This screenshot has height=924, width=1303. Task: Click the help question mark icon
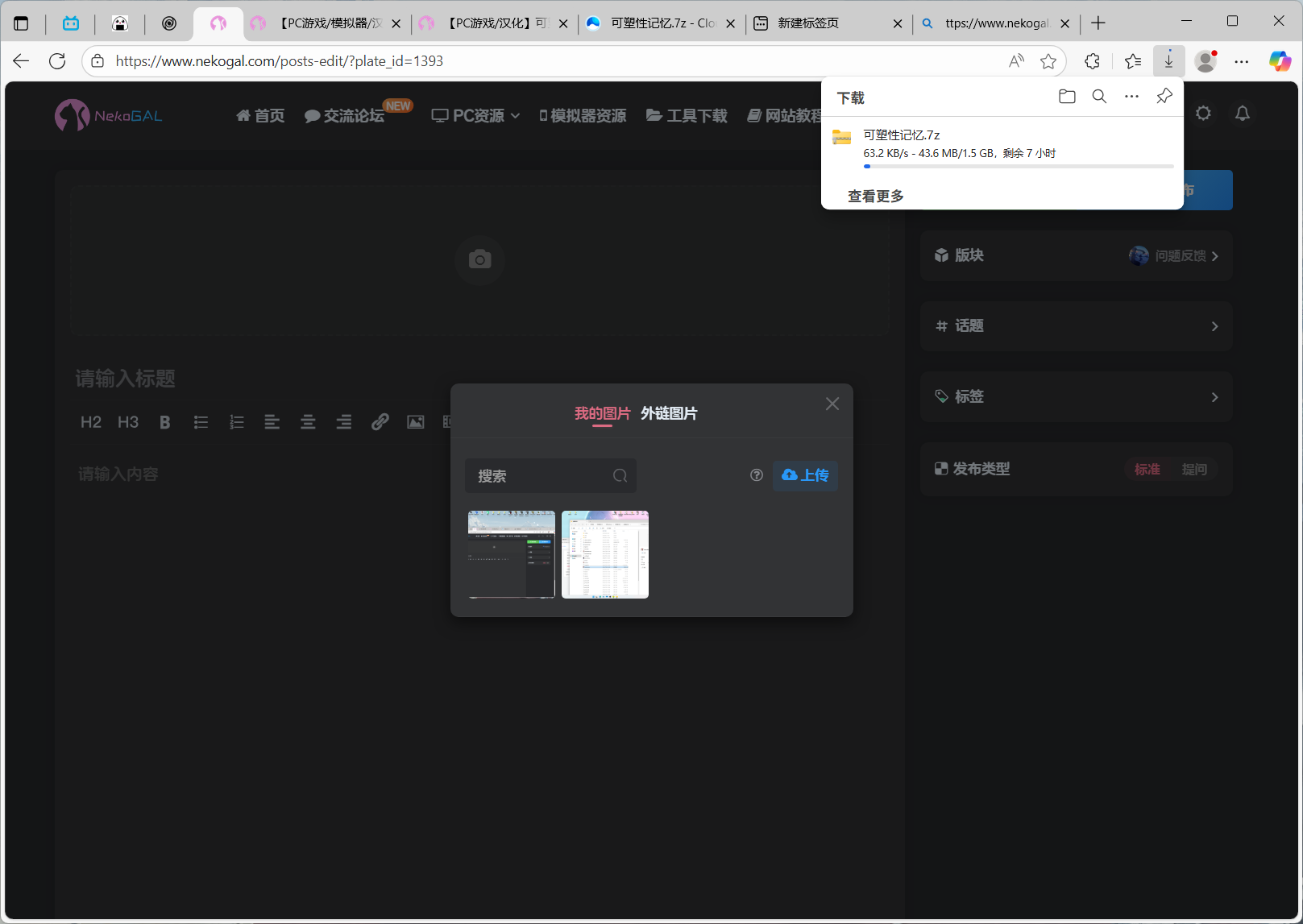756,475
